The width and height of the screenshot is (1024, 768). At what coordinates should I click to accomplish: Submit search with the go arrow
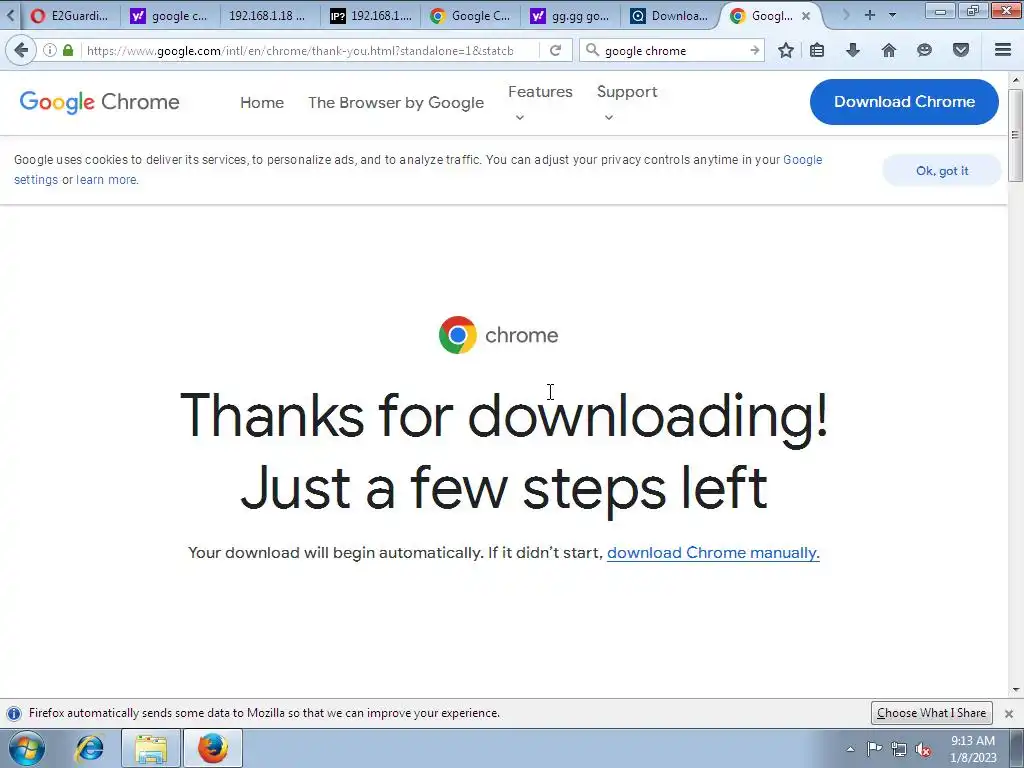[x=755, y=50]
